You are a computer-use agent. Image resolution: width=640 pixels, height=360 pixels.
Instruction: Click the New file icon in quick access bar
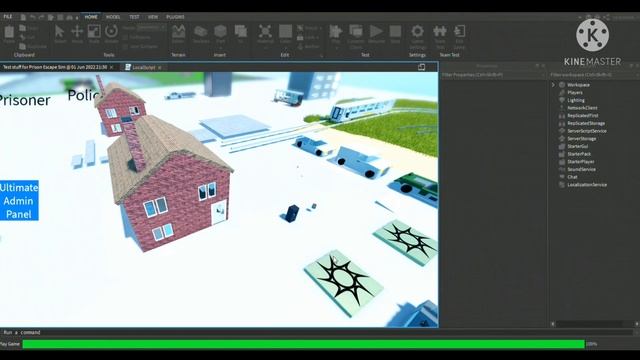coord(23,17)
